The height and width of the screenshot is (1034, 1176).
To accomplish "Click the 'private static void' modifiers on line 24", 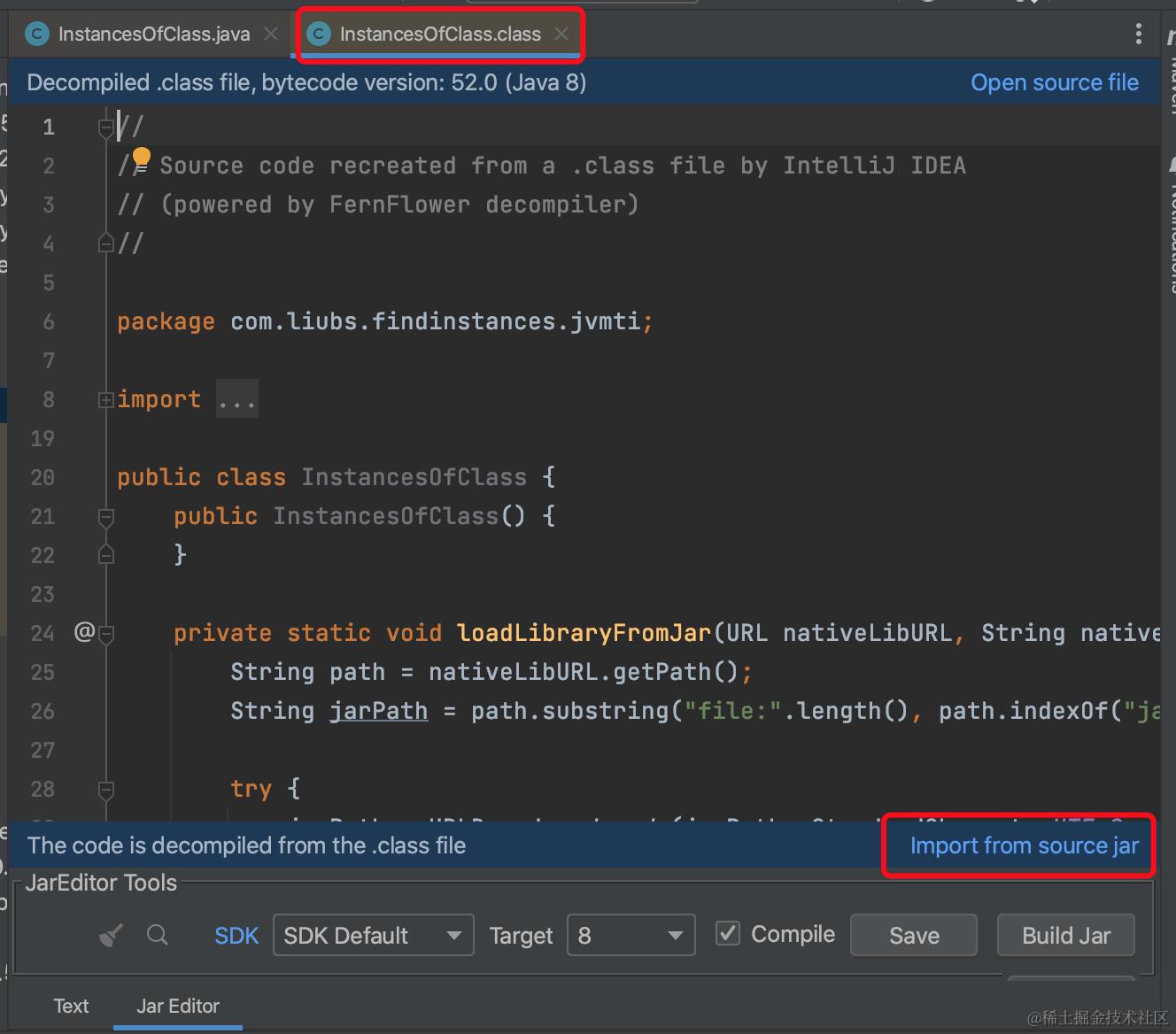I will [x=307, y=634].
